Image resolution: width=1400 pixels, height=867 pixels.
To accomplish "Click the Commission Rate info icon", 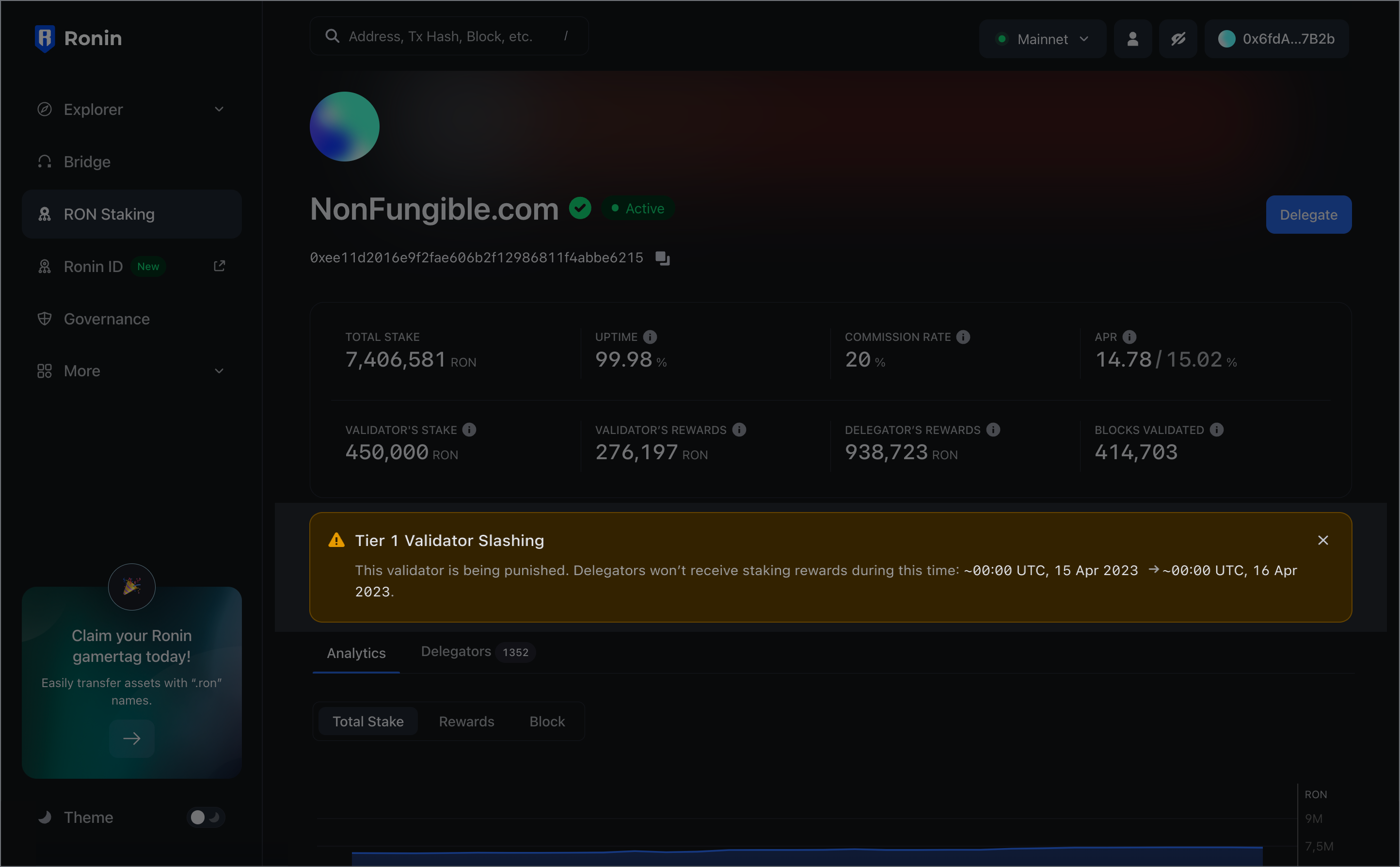I will pos(963,337).
